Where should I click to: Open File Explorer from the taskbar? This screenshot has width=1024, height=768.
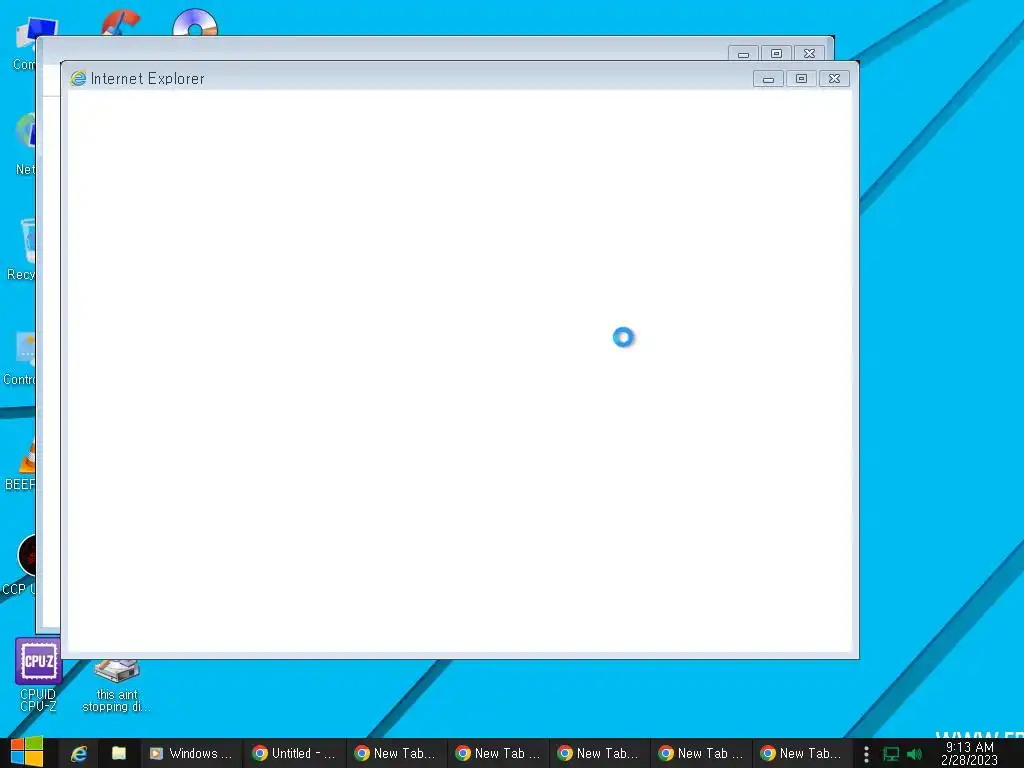click(x=119, y=754)
